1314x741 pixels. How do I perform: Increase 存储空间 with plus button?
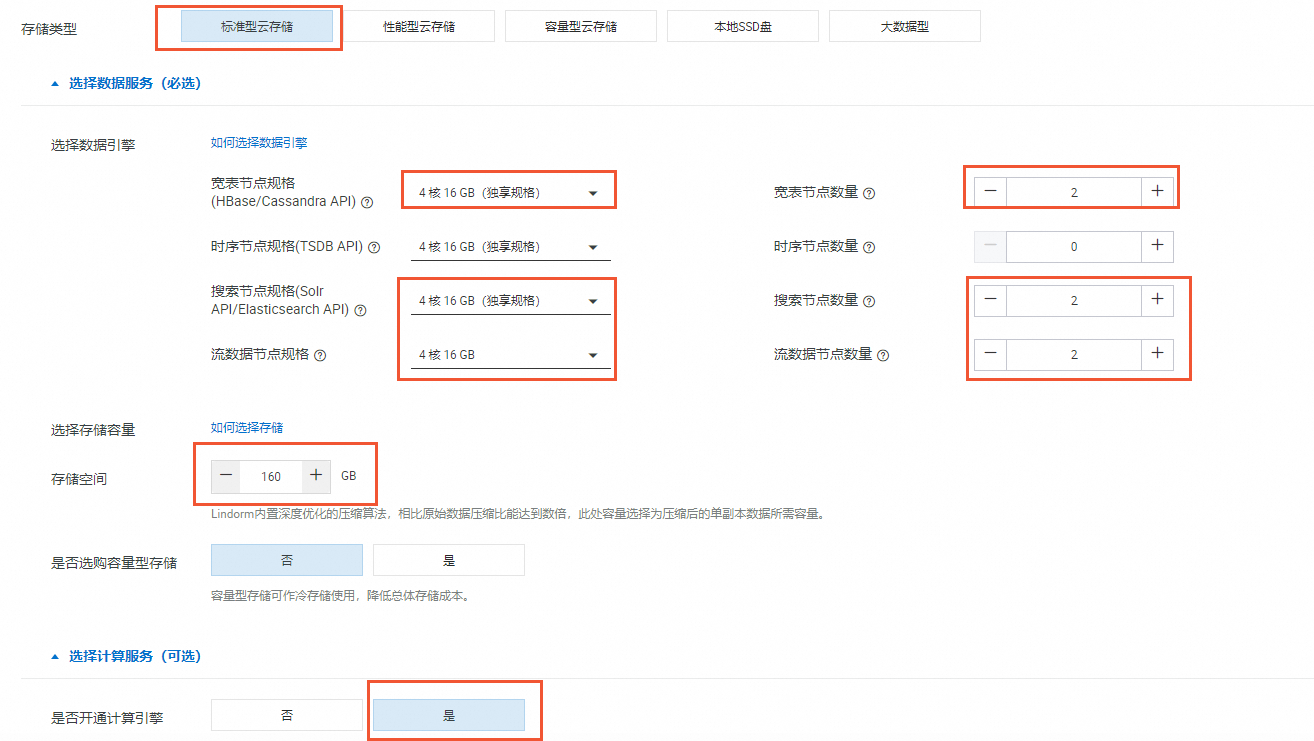coord(316,476)
